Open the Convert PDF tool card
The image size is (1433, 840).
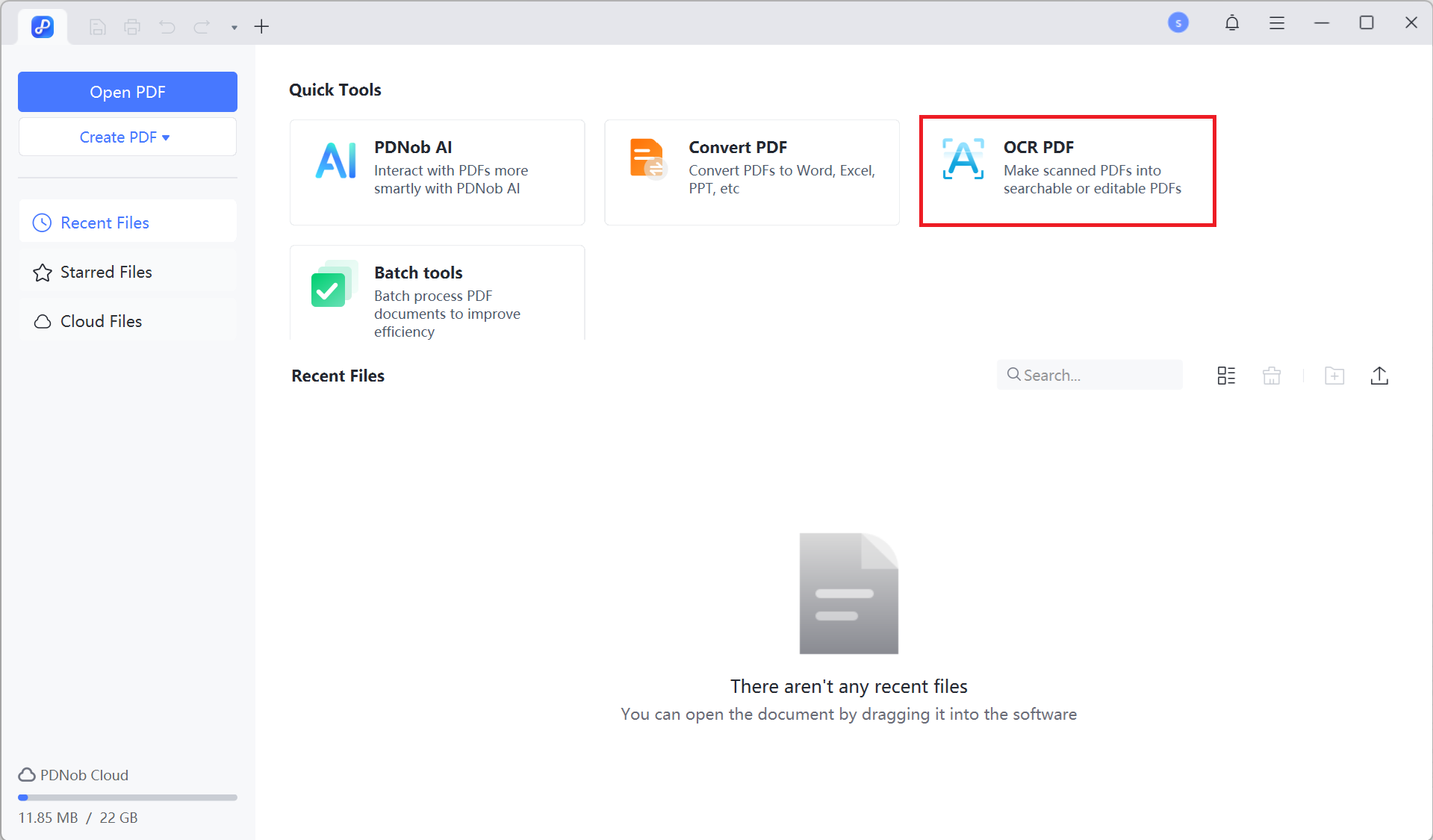751,172
